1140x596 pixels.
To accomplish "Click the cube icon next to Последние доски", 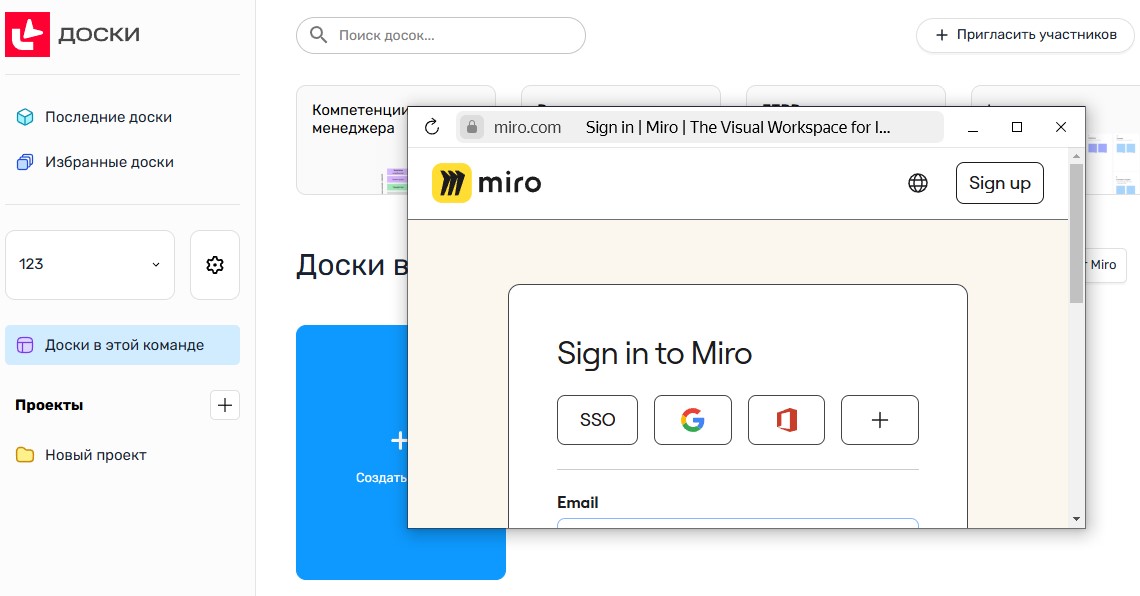I will (25, 117).
